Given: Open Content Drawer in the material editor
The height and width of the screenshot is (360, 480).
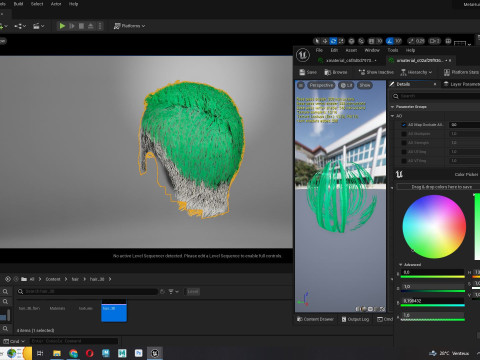Looking at the screenshot, I should (x=315, y=319).
